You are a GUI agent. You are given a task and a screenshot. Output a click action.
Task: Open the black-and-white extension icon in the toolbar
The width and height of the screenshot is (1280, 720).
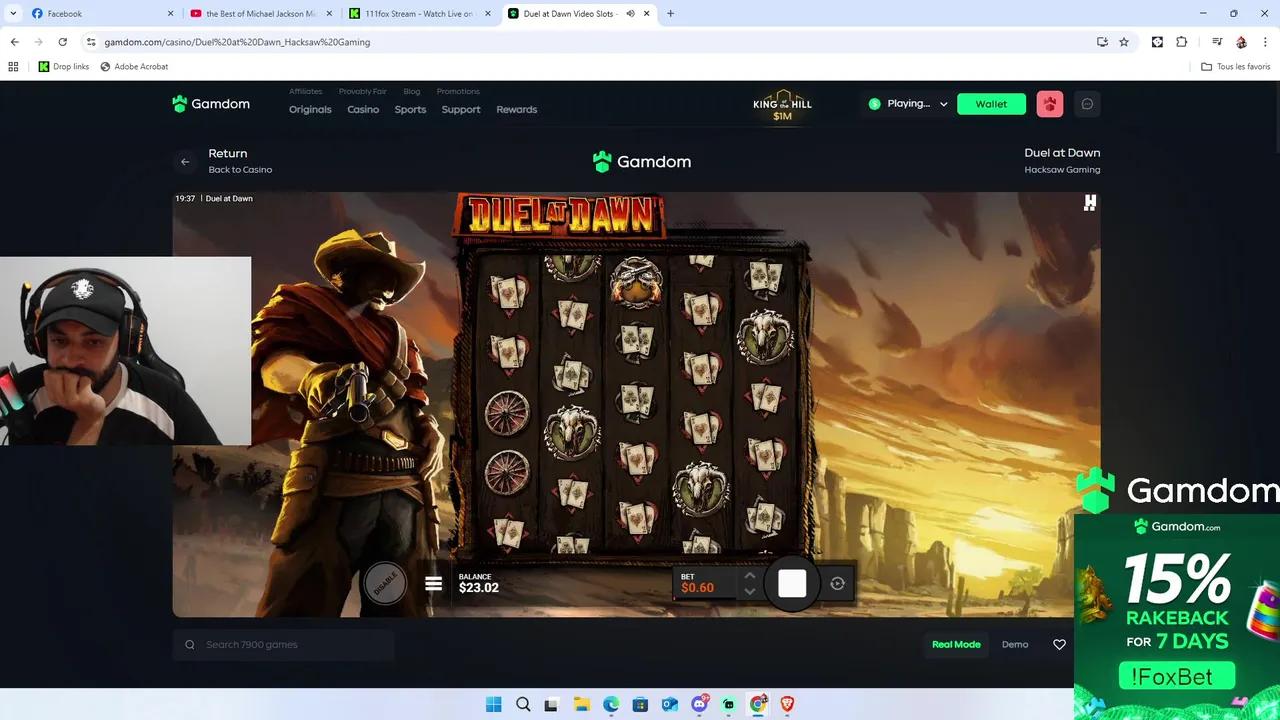(1157, 42)
